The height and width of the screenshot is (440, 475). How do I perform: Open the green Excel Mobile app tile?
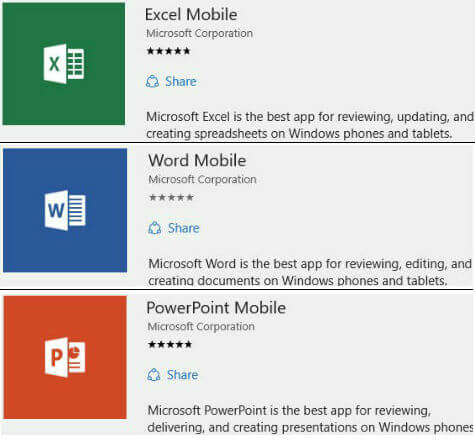[x=64, y=64]
